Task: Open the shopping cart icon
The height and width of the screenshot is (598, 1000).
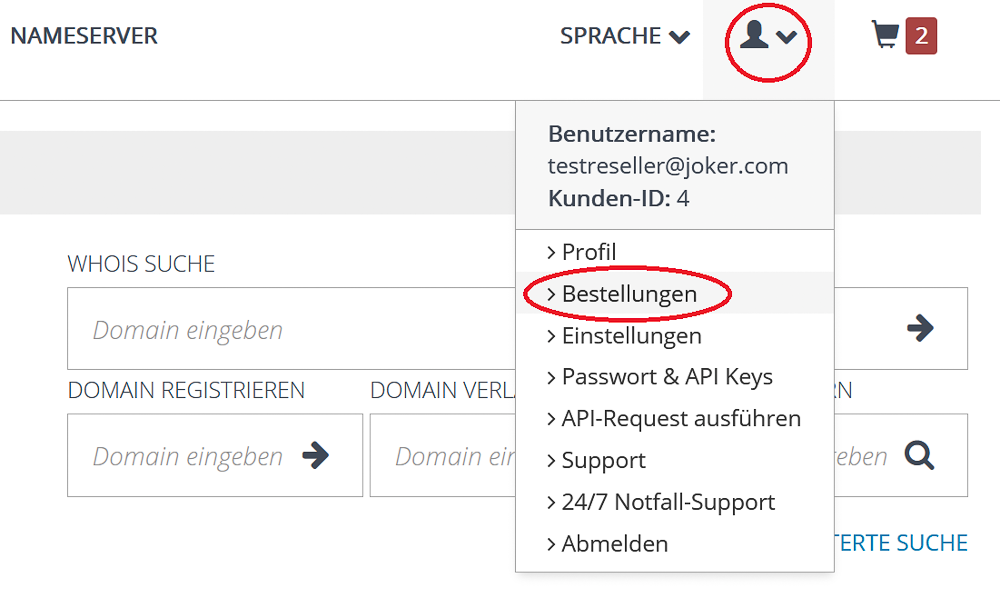Action: point(885,34)
